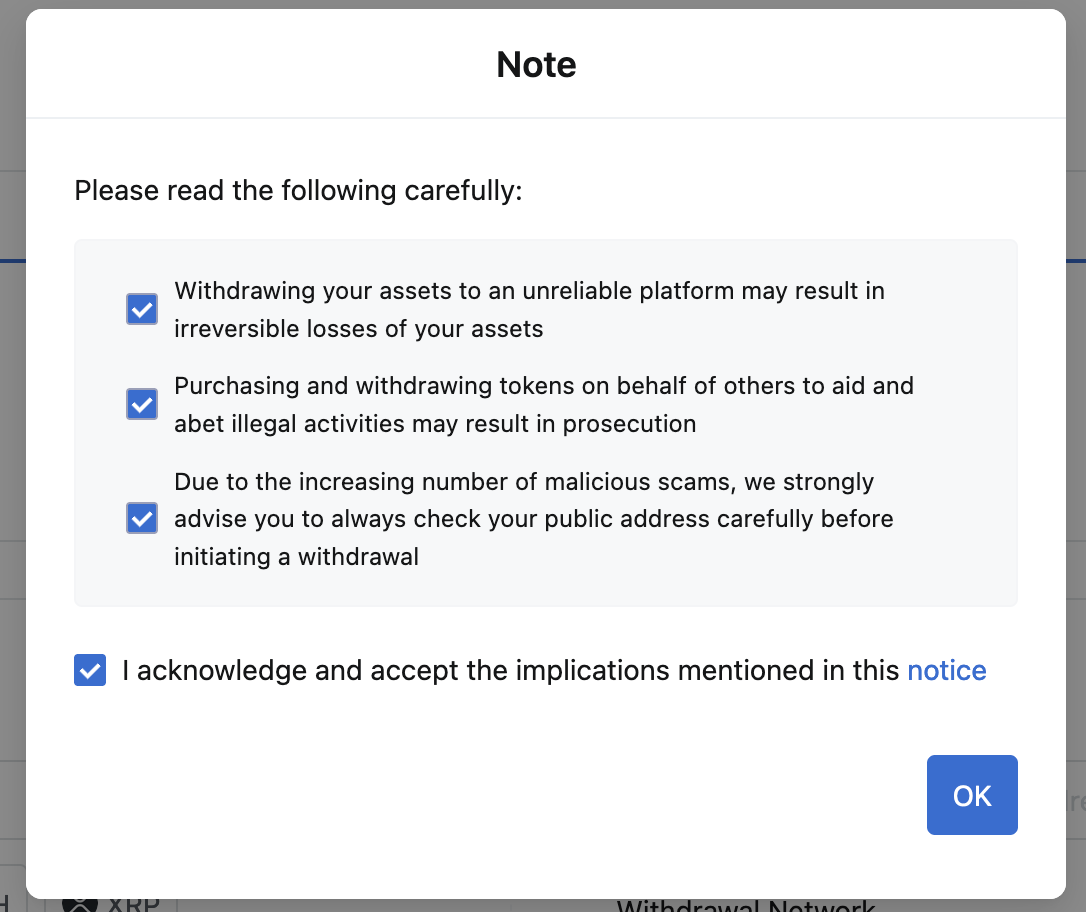Screen dimensions: 1086x912
Task: Click "Please read the following carefully" text
Action: (298, 190)
